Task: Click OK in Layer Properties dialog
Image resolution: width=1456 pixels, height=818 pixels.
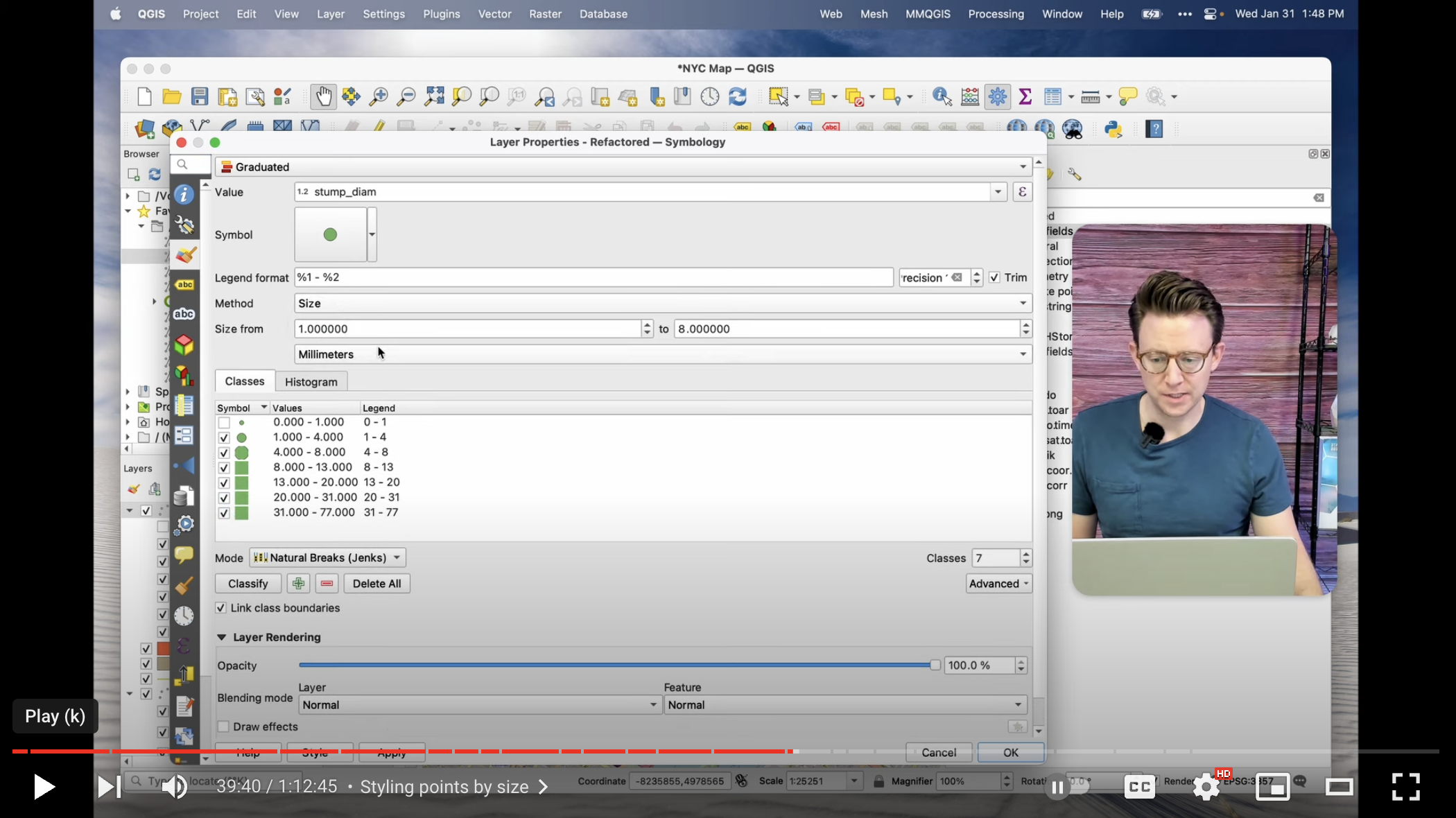Action: point(1011,753)
